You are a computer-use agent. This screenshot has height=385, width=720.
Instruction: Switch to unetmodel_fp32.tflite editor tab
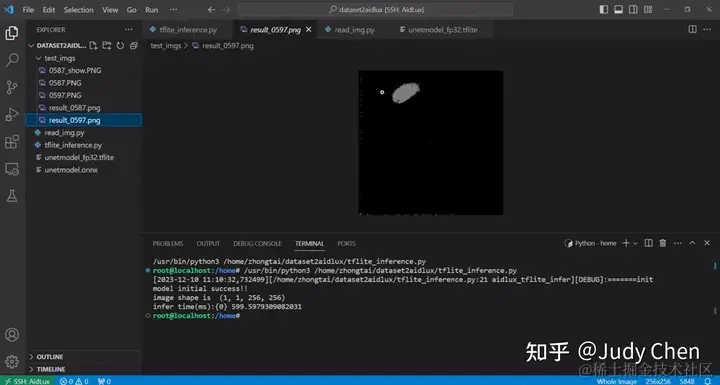pyautogui.click(x=442, y=29)
